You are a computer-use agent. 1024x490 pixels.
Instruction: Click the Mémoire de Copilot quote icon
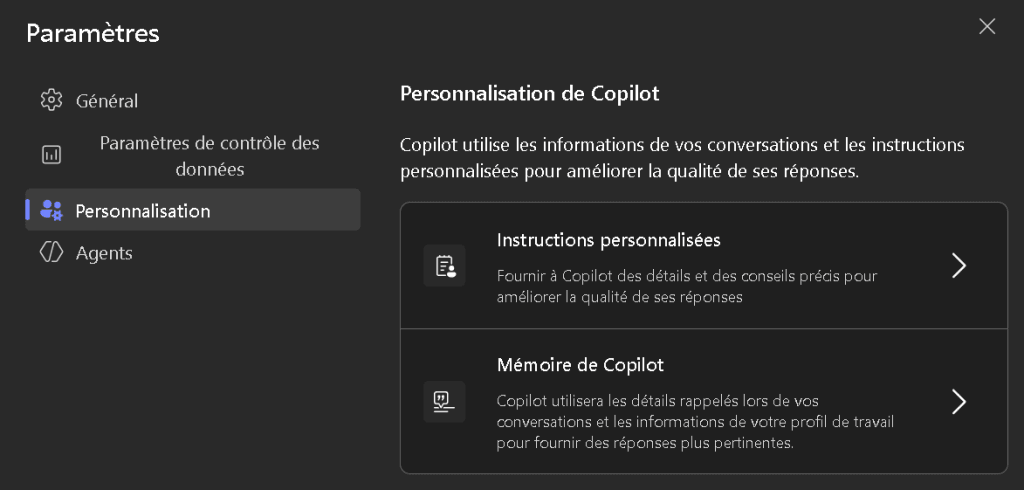[444, 401]
